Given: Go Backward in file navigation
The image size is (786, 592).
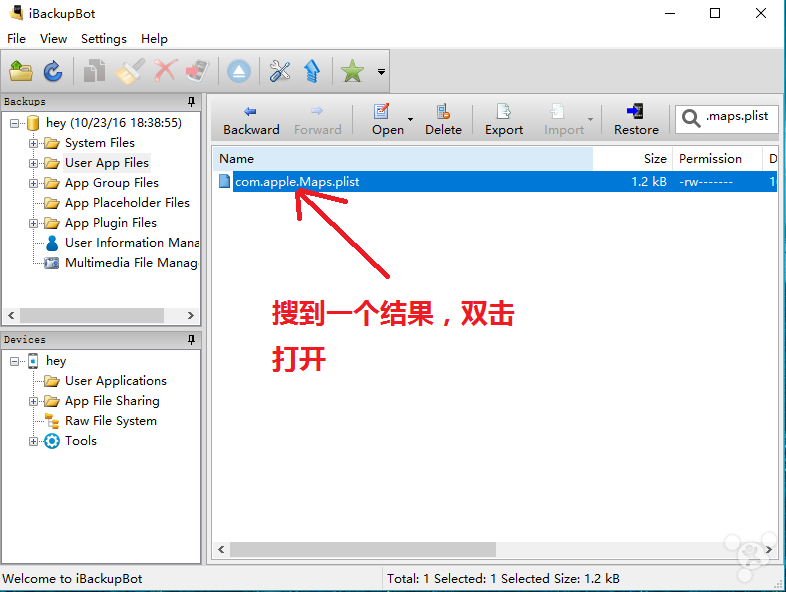Looking at the screenshot, I should click(251, 120).
